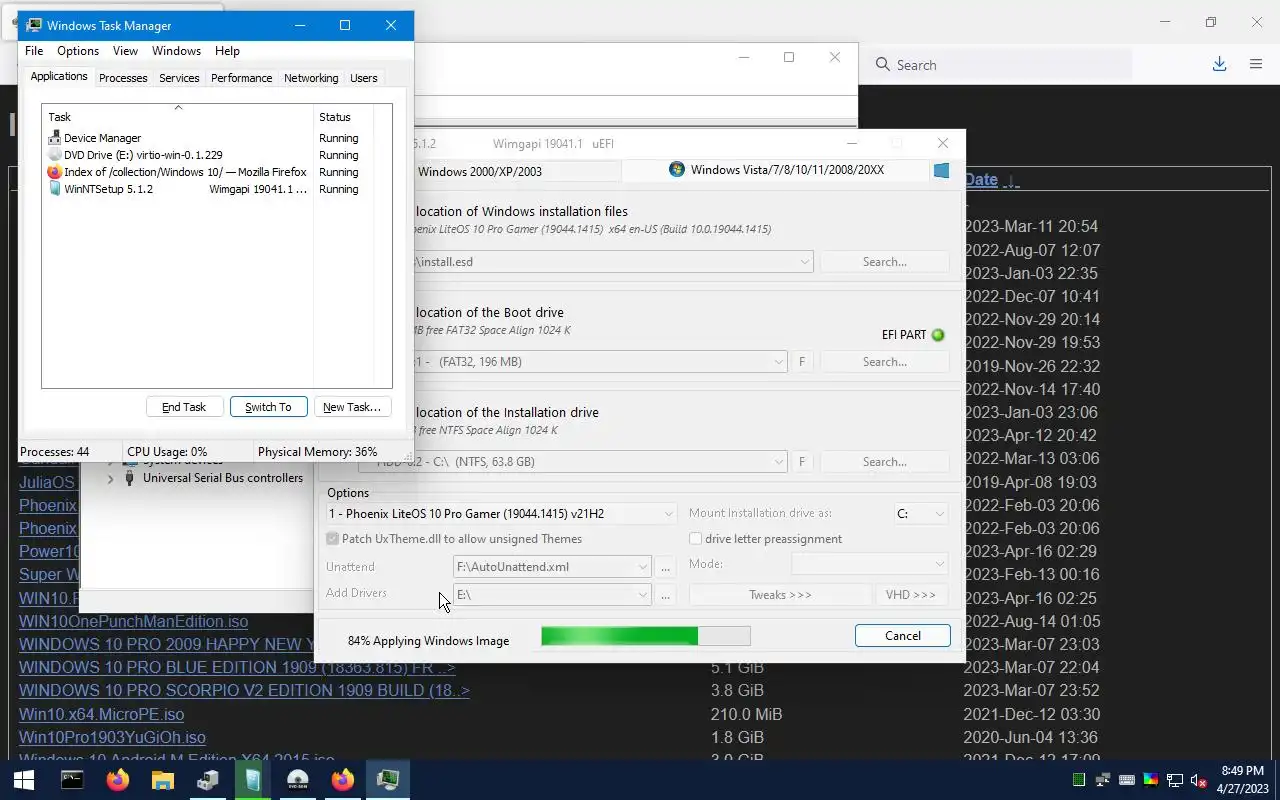The image size is (1280, 800).
Task: Switch to second Firefox taskbar icon
Action: pos(343,780)
